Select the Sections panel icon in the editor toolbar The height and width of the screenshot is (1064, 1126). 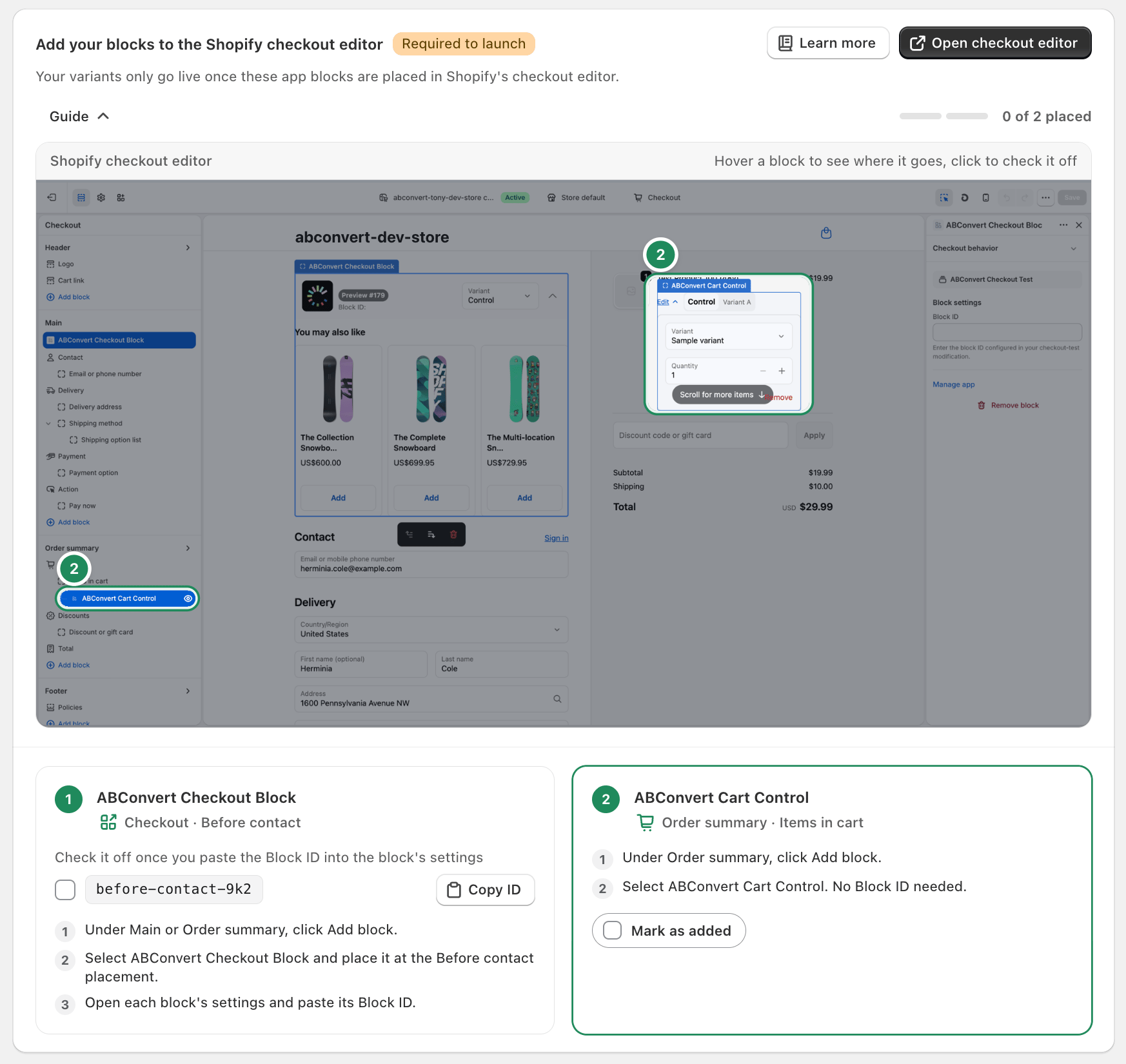81,198
